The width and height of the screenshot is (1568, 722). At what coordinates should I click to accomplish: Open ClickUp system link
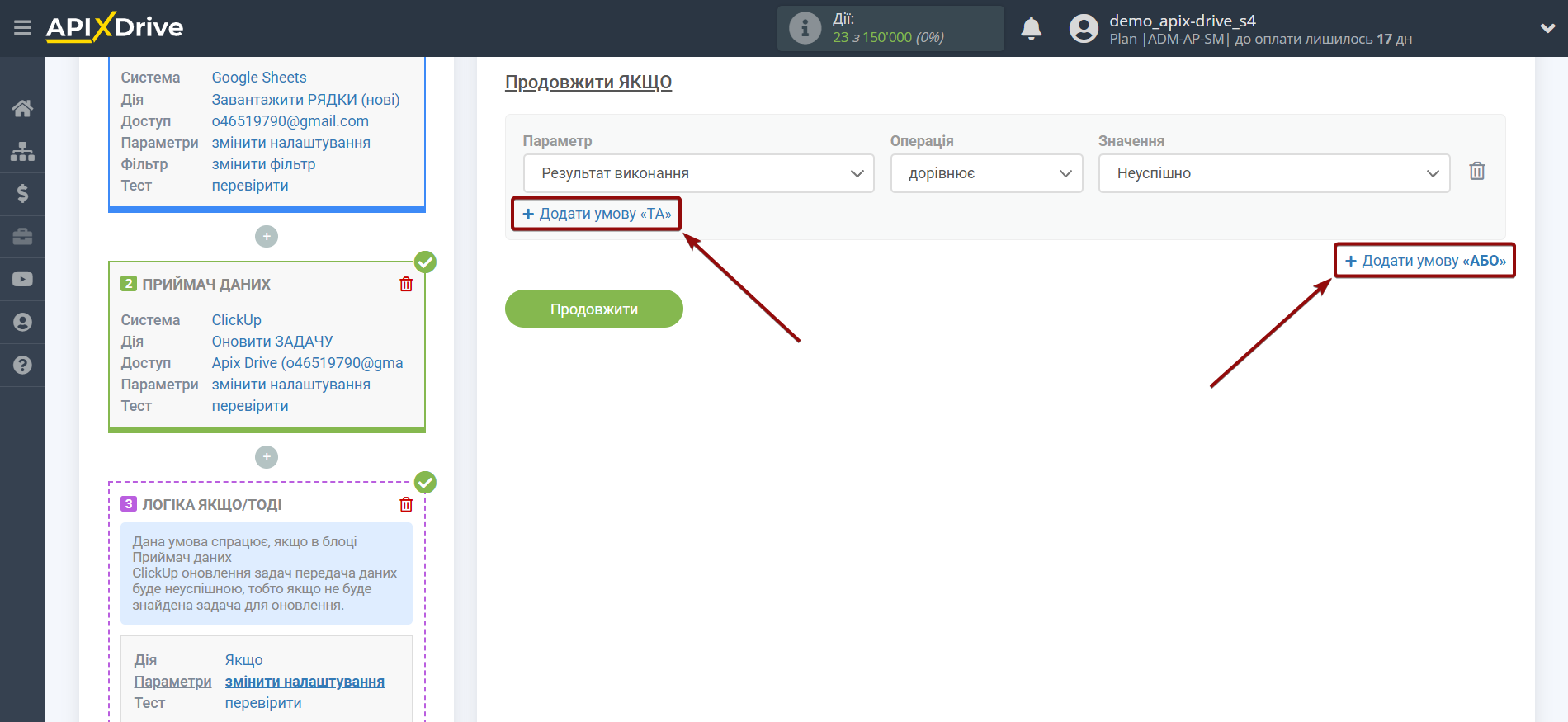pos(237,320)
